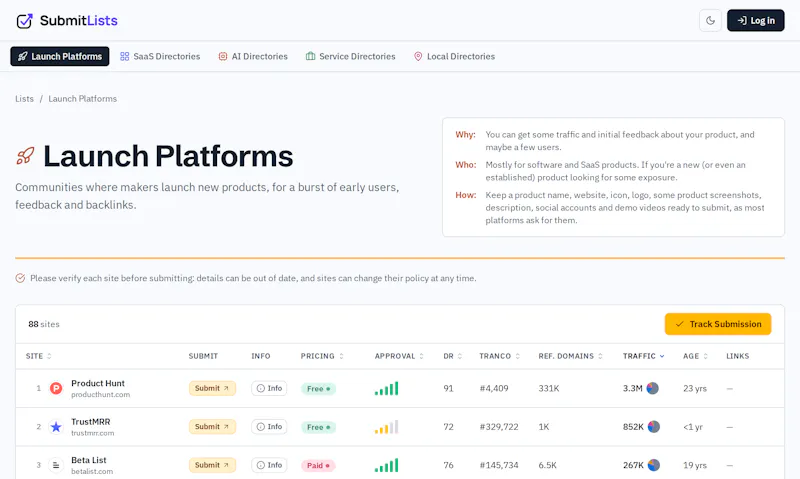Sort table by Site column
This screenshot has height=479, width=800.
pos(39,356)
